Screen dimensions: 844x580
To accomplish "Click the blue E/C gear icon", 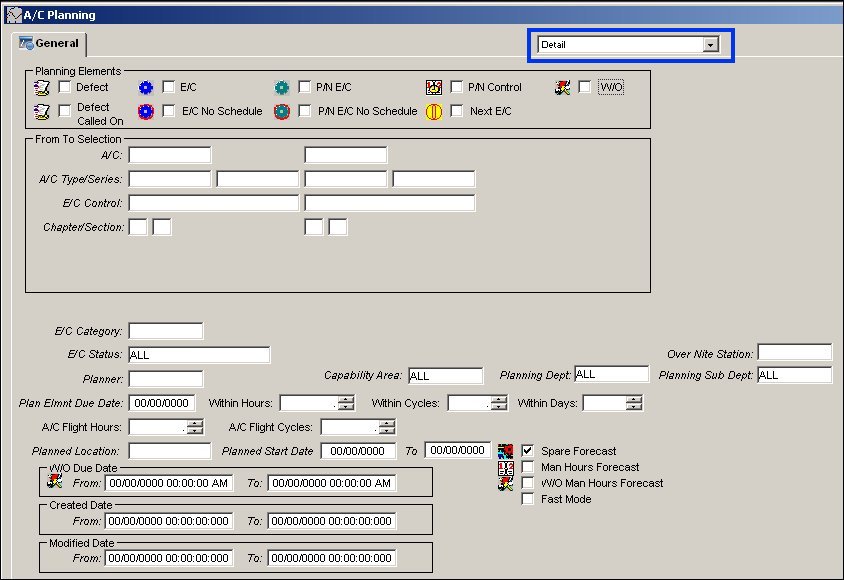I will point(146,87).
